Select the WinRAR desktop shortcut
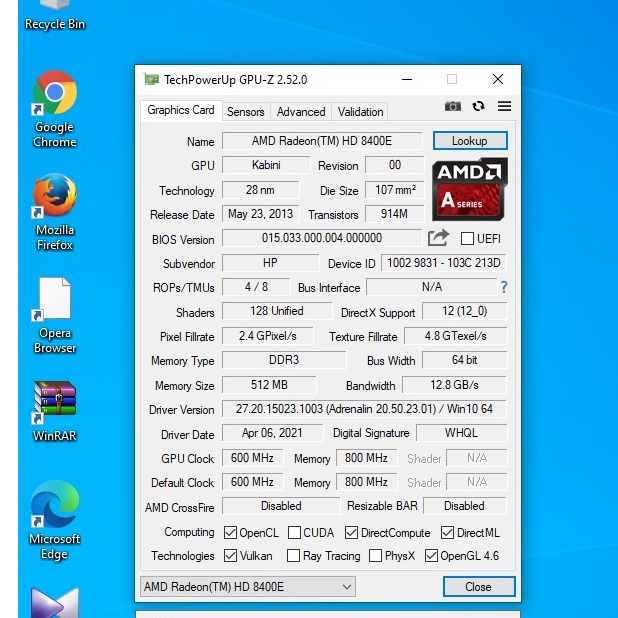The image size is (618, 618). point(55,411)
